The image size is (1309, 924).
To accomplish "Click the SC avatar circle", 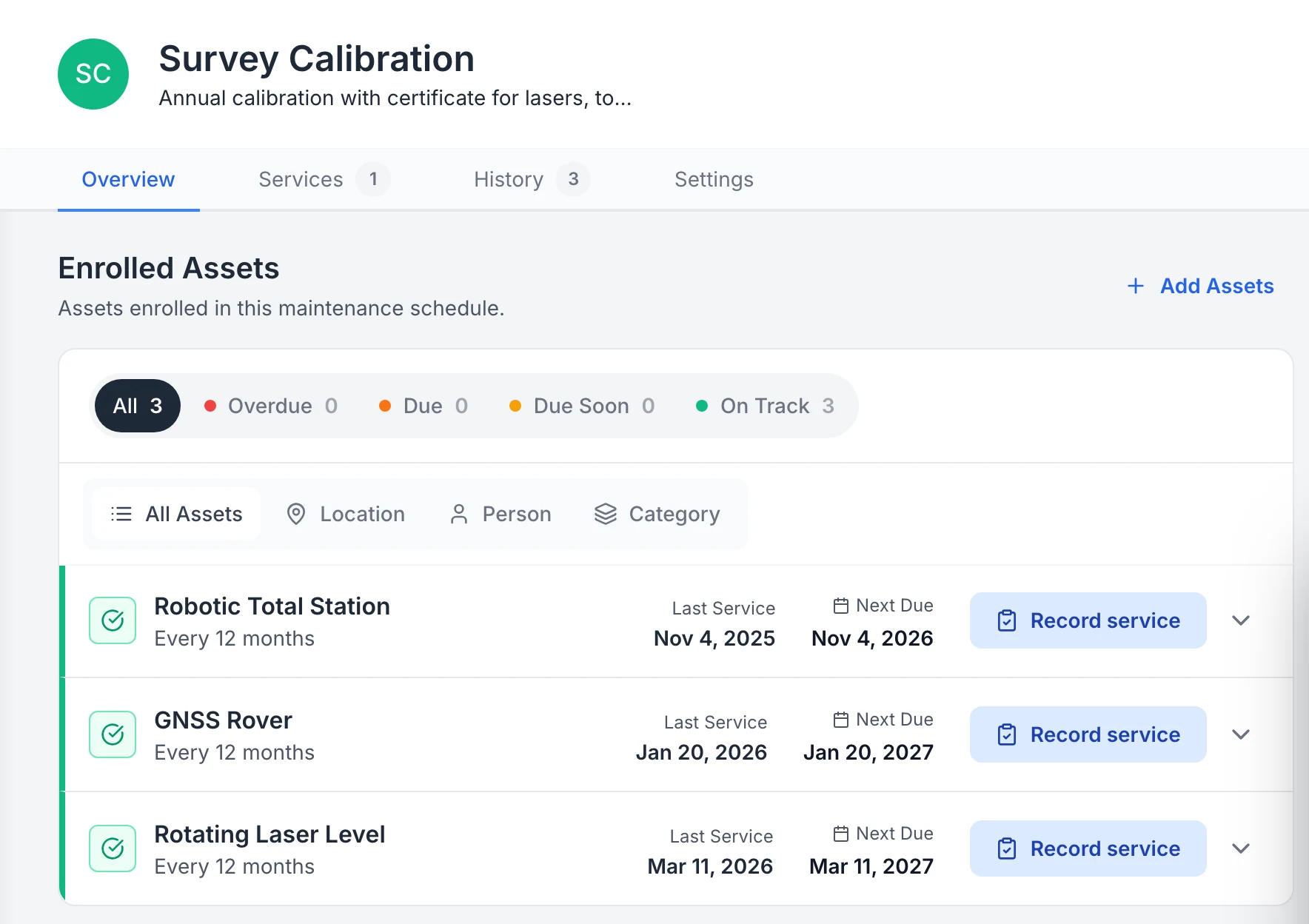I will pyautogui.click(x=93, y=74).
